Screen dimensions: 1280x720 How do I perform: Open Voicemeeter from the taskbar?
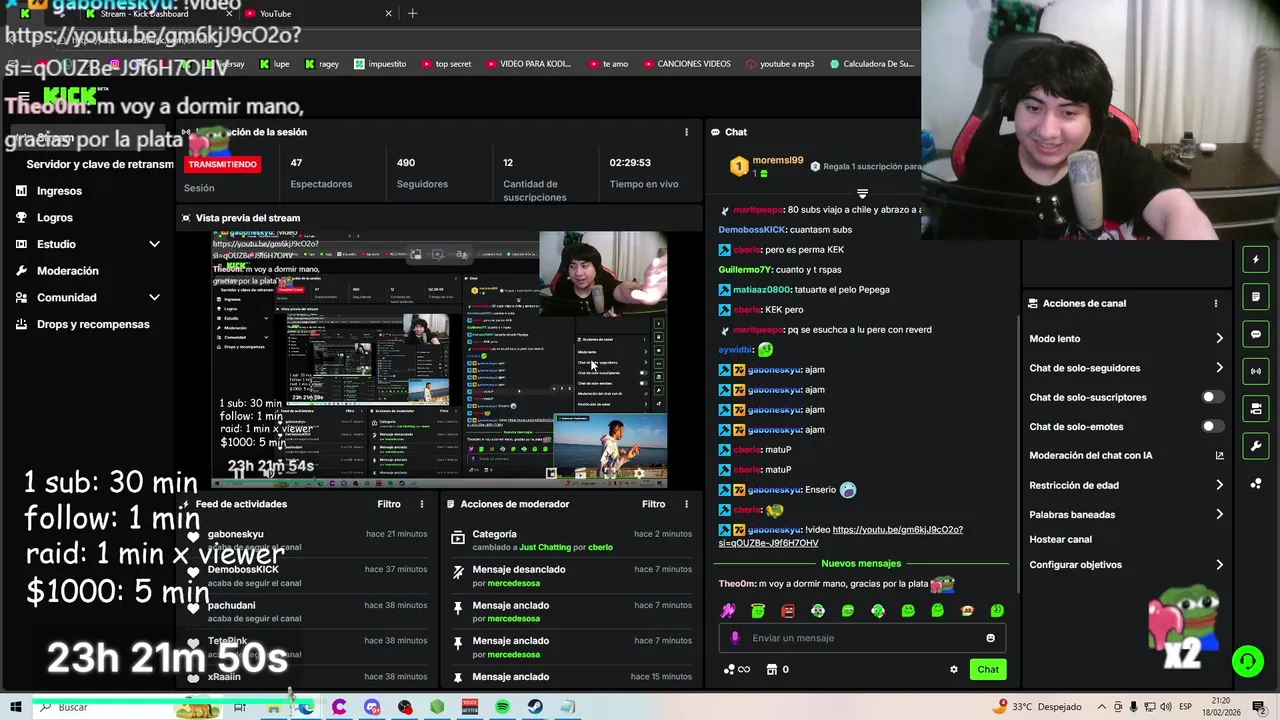470,707
